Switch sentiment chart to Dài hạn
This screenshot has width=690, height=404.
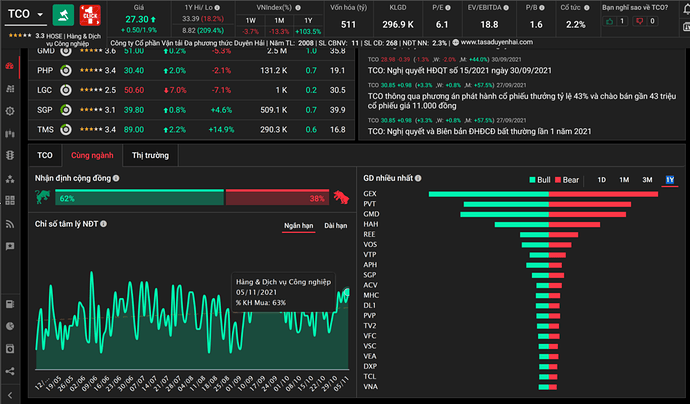337,227
